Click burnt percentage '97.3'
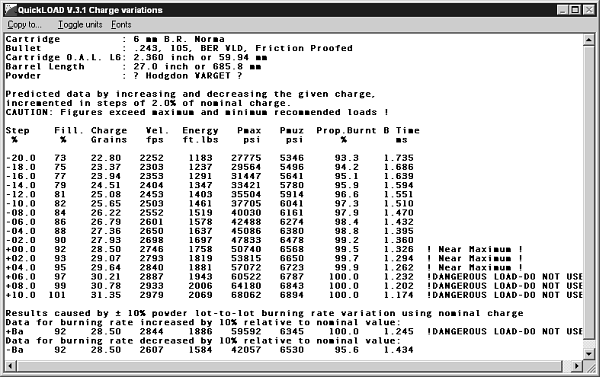 point(347,204)
